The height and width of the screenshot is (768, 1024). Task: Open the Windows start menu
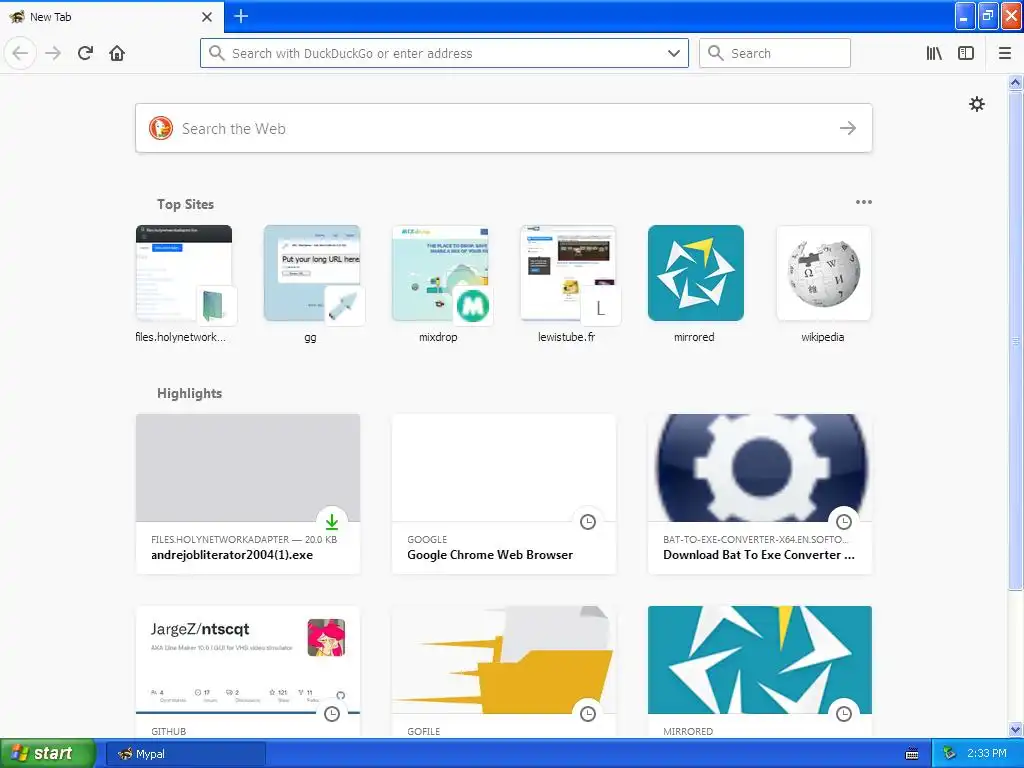(x=48, y=753)
